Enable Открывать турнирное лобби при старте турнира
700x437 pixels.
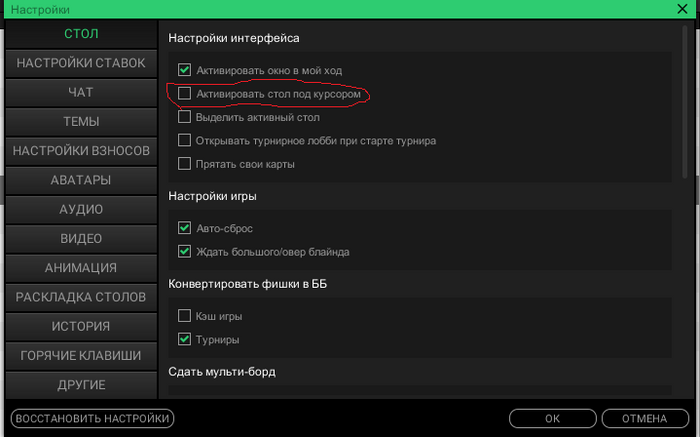pyautogui.click(x=184, y=140)
